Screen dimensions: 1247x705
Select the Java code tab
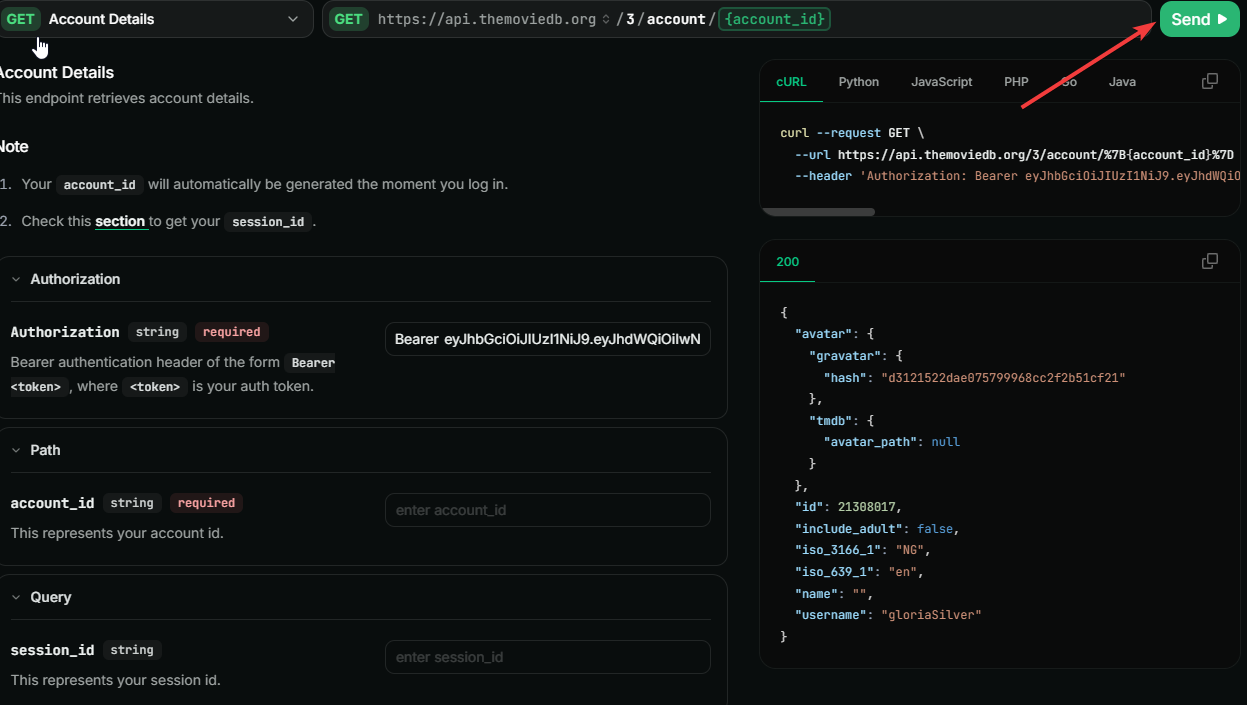[1122, 82]
